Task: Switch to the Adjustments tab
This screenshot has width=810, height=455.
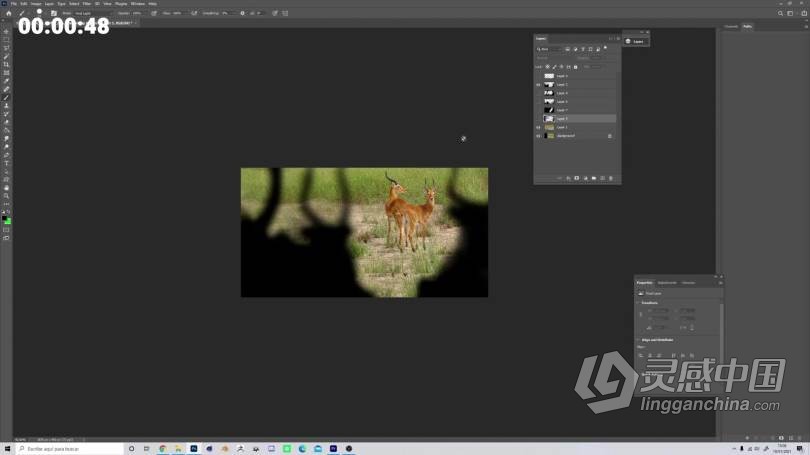Action: pyautogui.click(x=667, y=283)
